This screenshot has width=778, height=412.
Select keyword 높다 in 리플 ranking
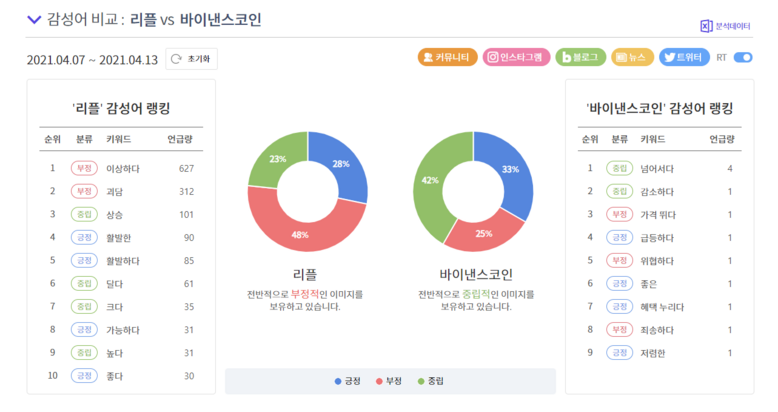[x=115, y=353]
